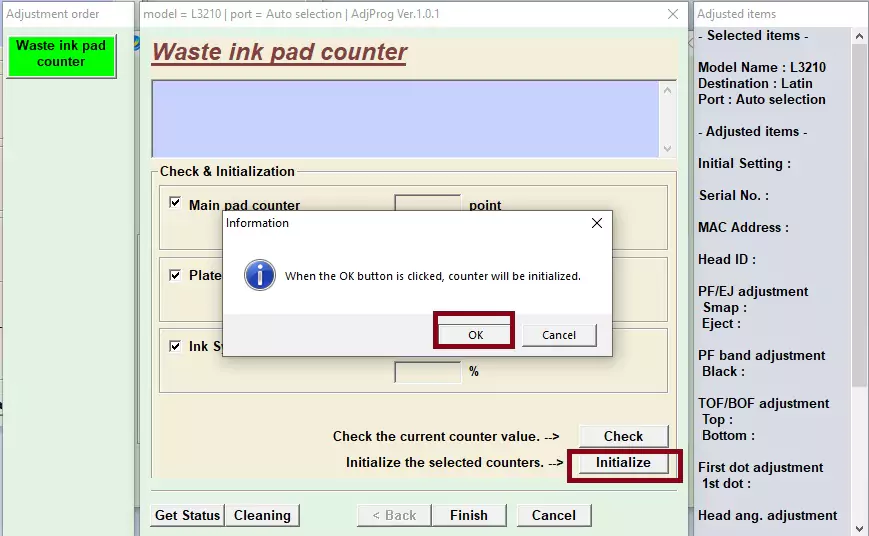The width and height of the screenshot is (869, 536).
Task: Click Cancel in the Information dialog
Action: coord(559,335)
